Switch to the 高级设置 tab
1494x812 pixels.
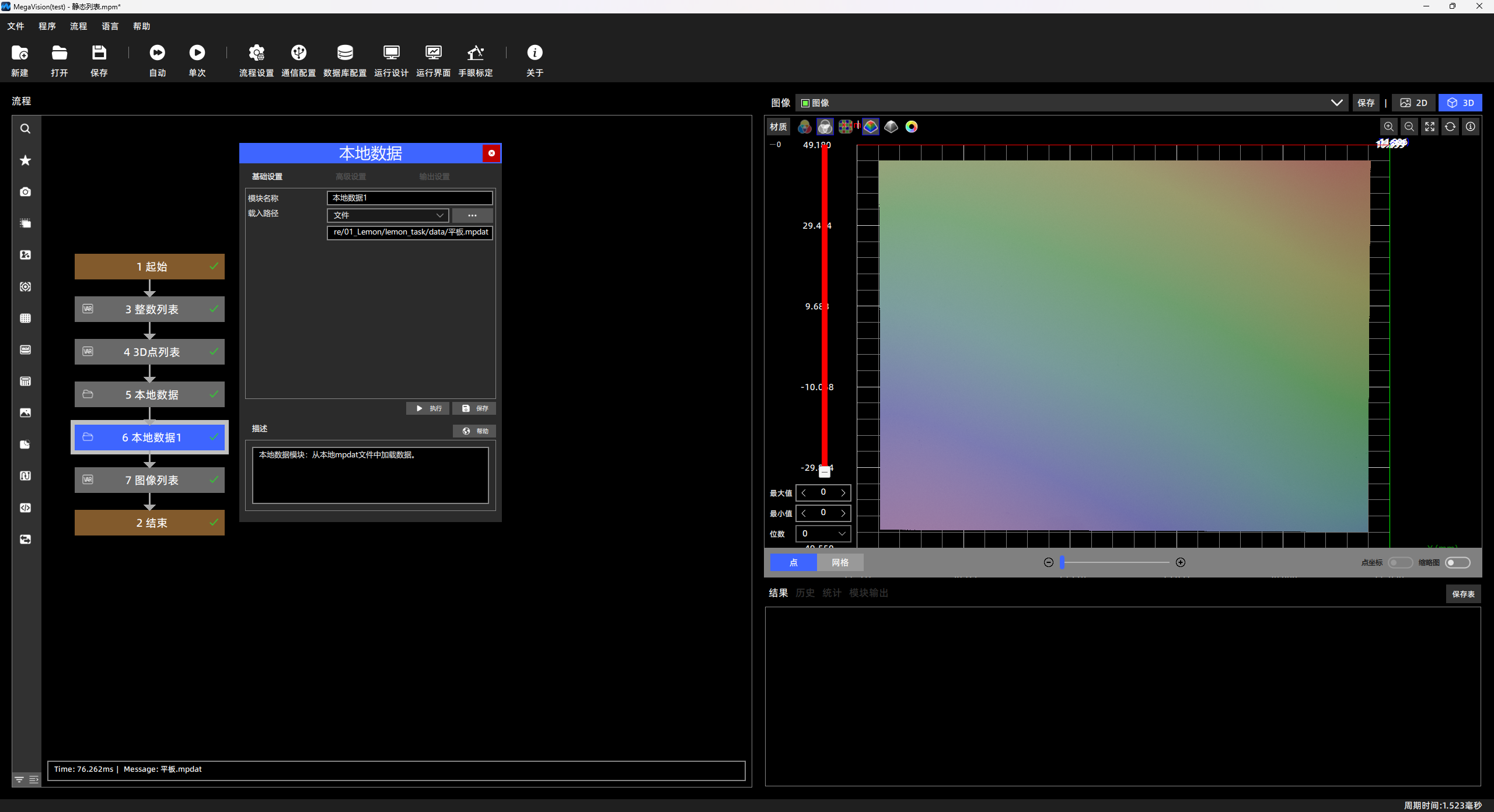pyautogui.click(x=351, y=177)
